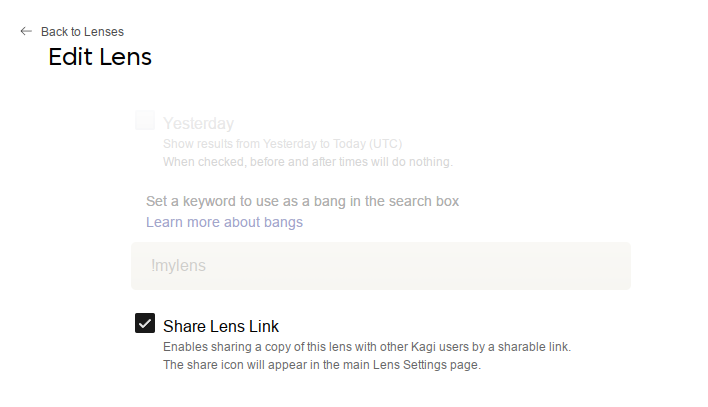The image size is (708, 407).
Task: Click the Share Lens Link label
Action: (220, 326)
